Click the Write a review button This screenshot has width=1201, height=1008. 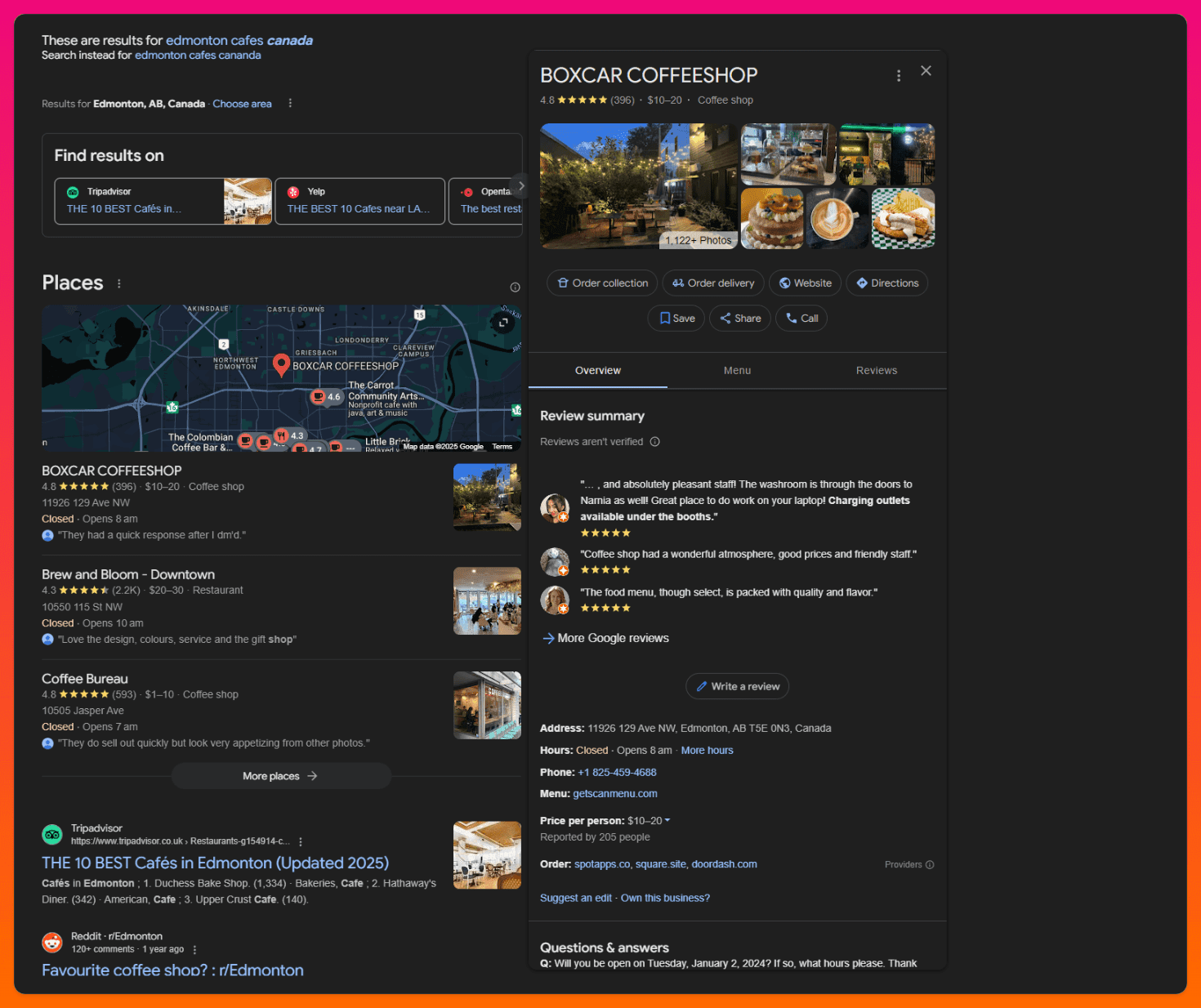(x=737, y=687)
